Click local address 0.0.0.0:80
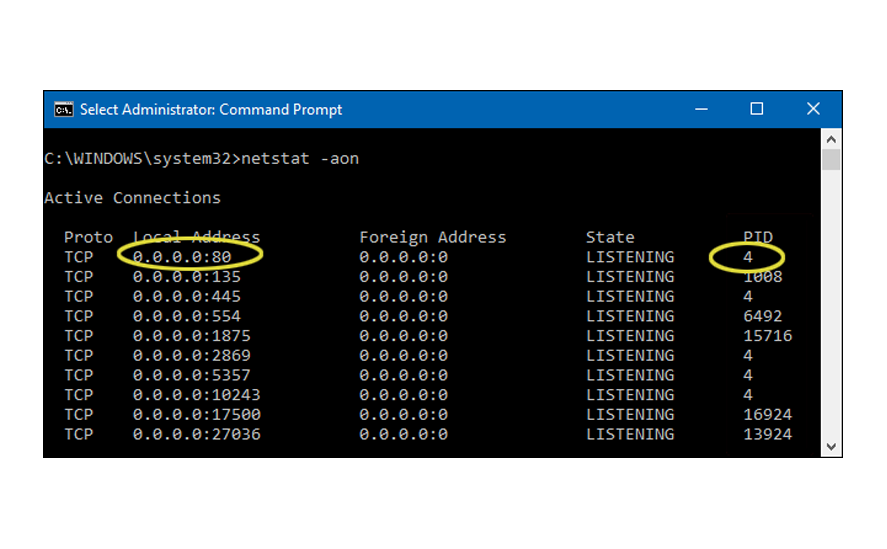 point(182,257)
